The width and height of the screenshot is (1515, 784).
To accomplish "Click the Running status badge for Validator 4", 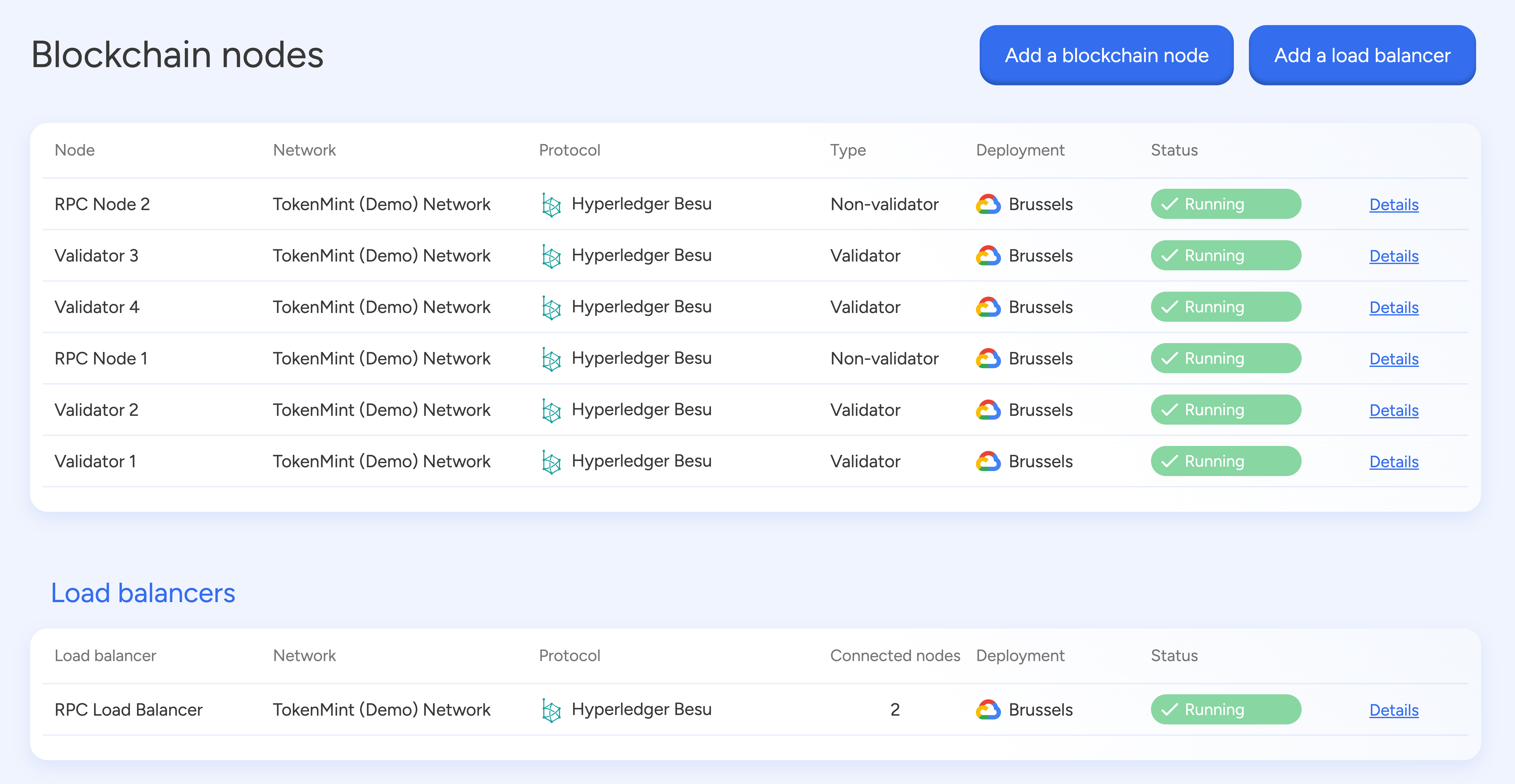I will (1226, 306).
